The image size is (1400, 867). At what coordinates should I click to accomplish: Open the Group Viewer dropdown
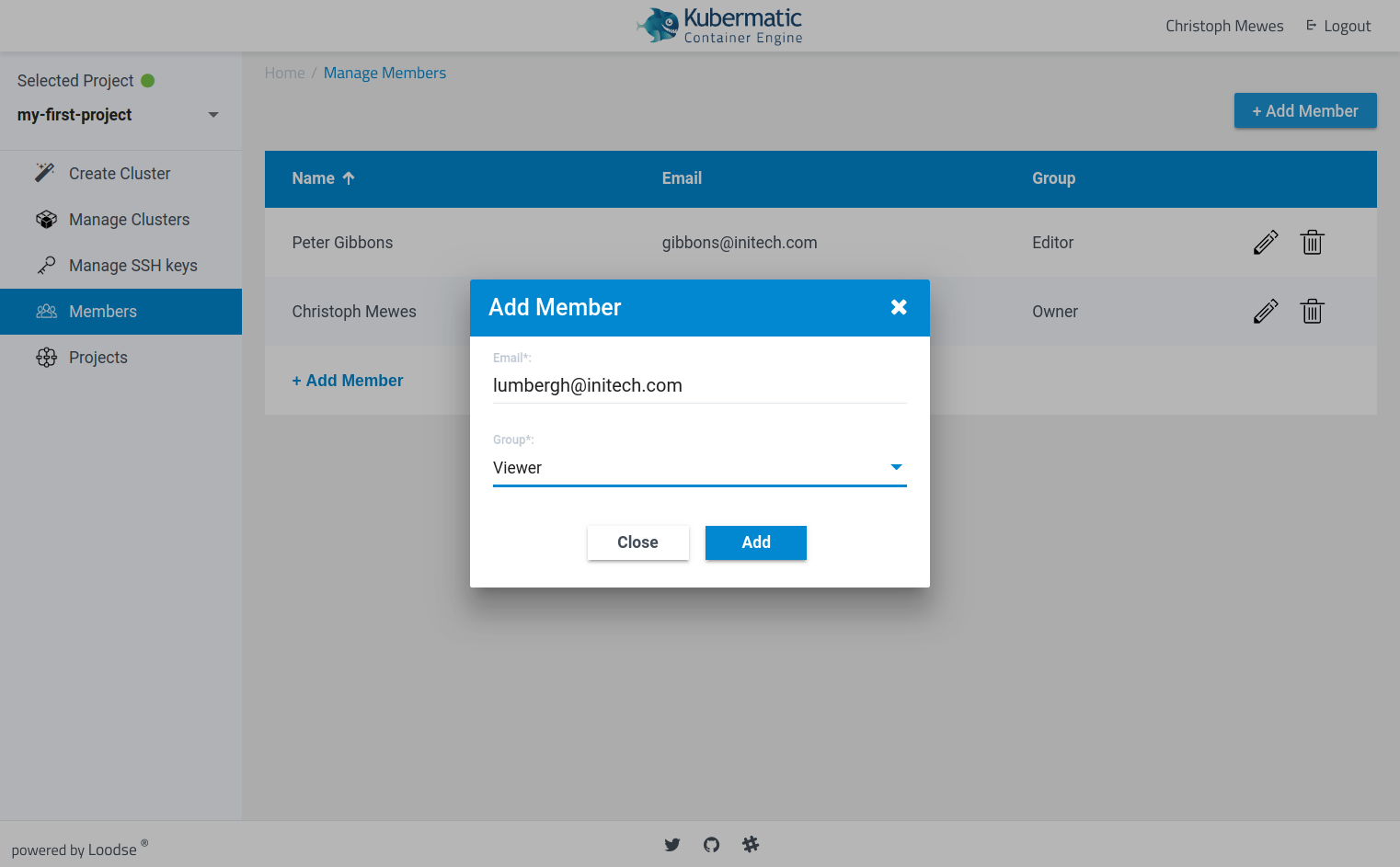[700, 468]
